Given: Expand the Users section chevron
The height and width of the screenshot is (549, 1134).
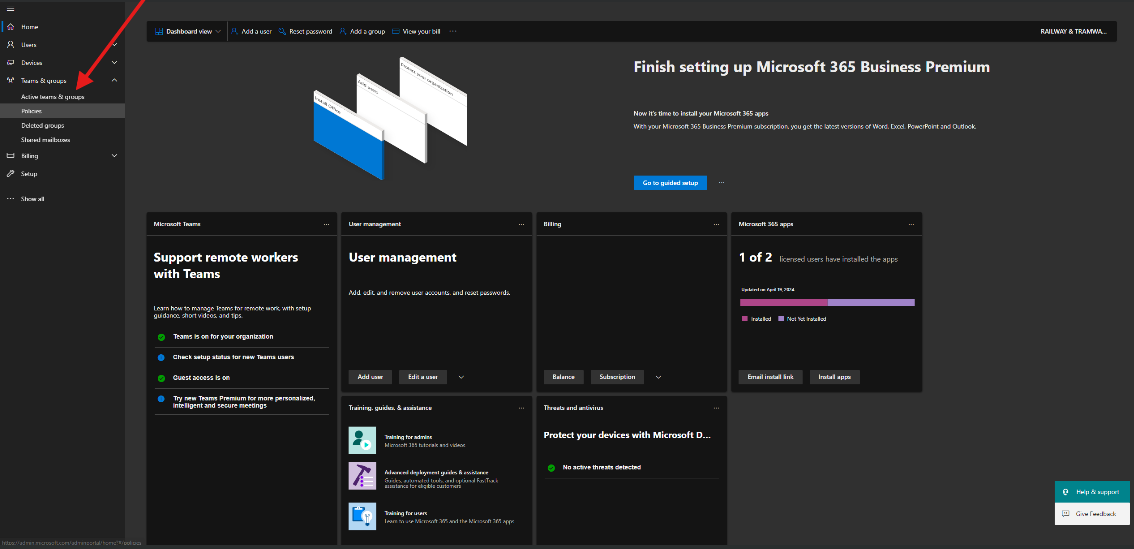Looking at the screenshot, I should click(x=114, y=45).
